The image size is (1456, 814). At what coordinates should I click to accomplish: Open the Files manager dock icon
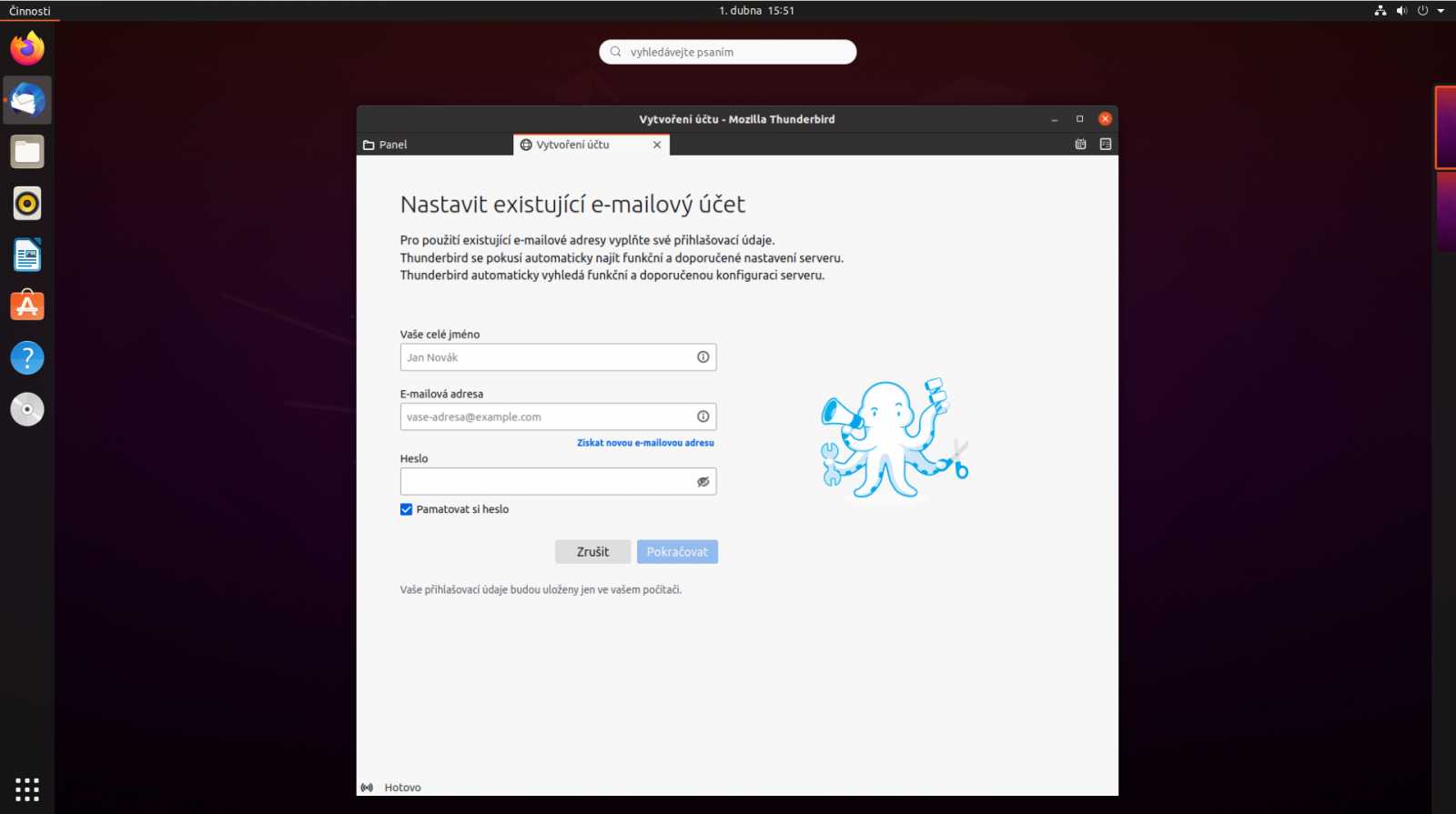click(x=27, y=152)
